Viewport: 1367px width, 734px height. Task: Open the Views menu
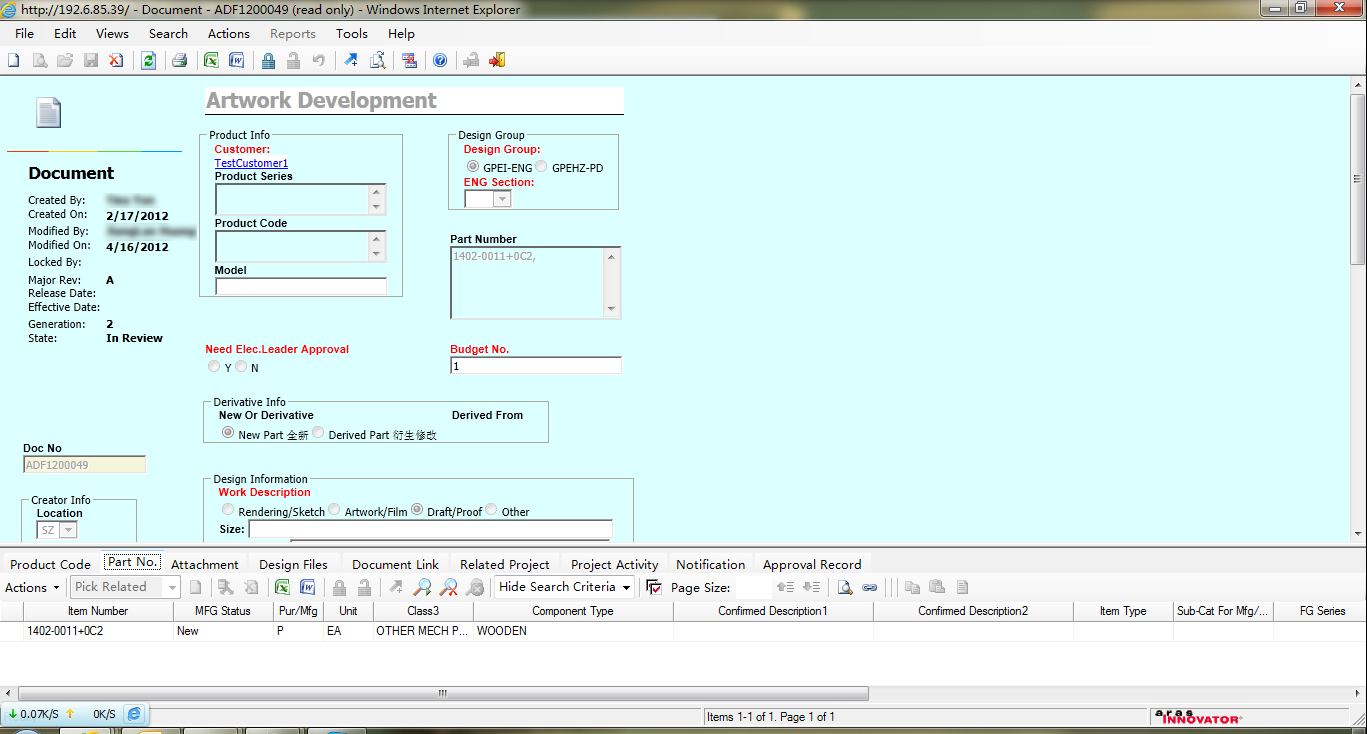coord(112,33)
